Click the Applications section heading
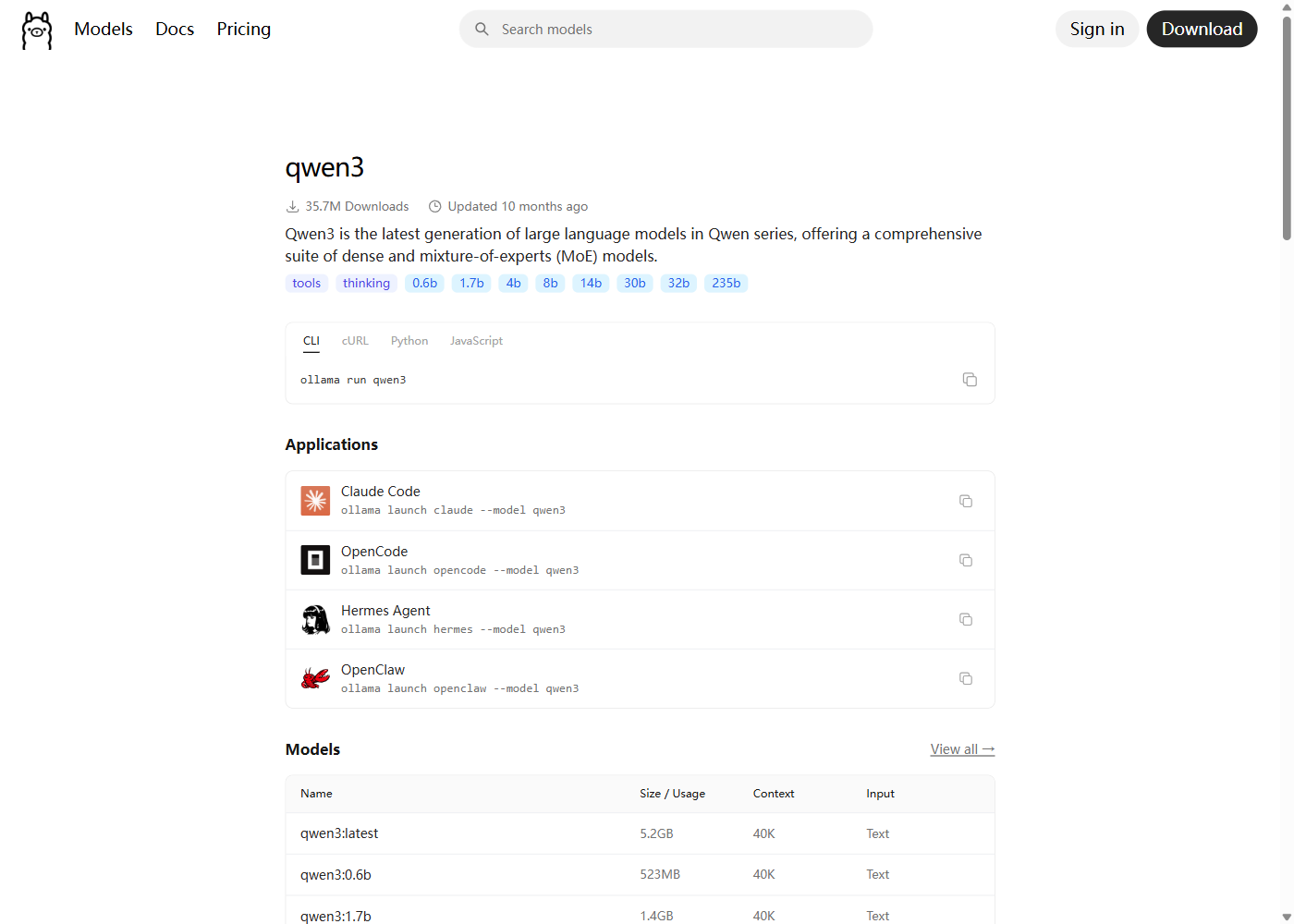Viewport: 1294px width, 924px height. [332, 444]
